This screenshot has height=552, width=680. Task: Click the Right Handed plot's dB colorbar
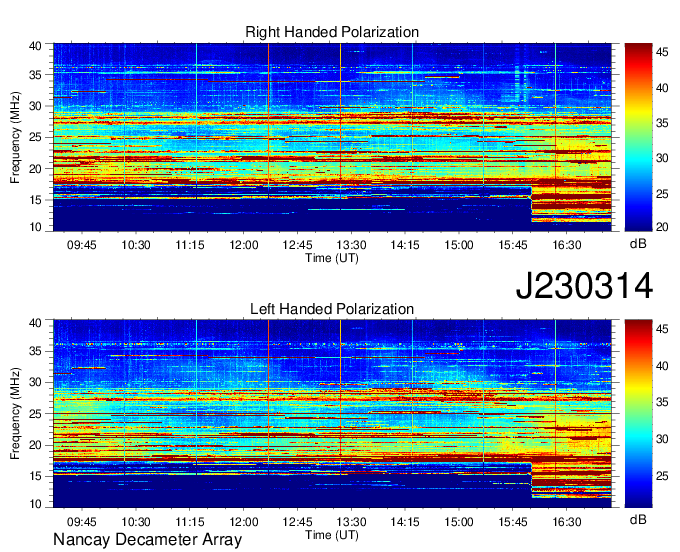pyautogui.click(x=638, y=137)
